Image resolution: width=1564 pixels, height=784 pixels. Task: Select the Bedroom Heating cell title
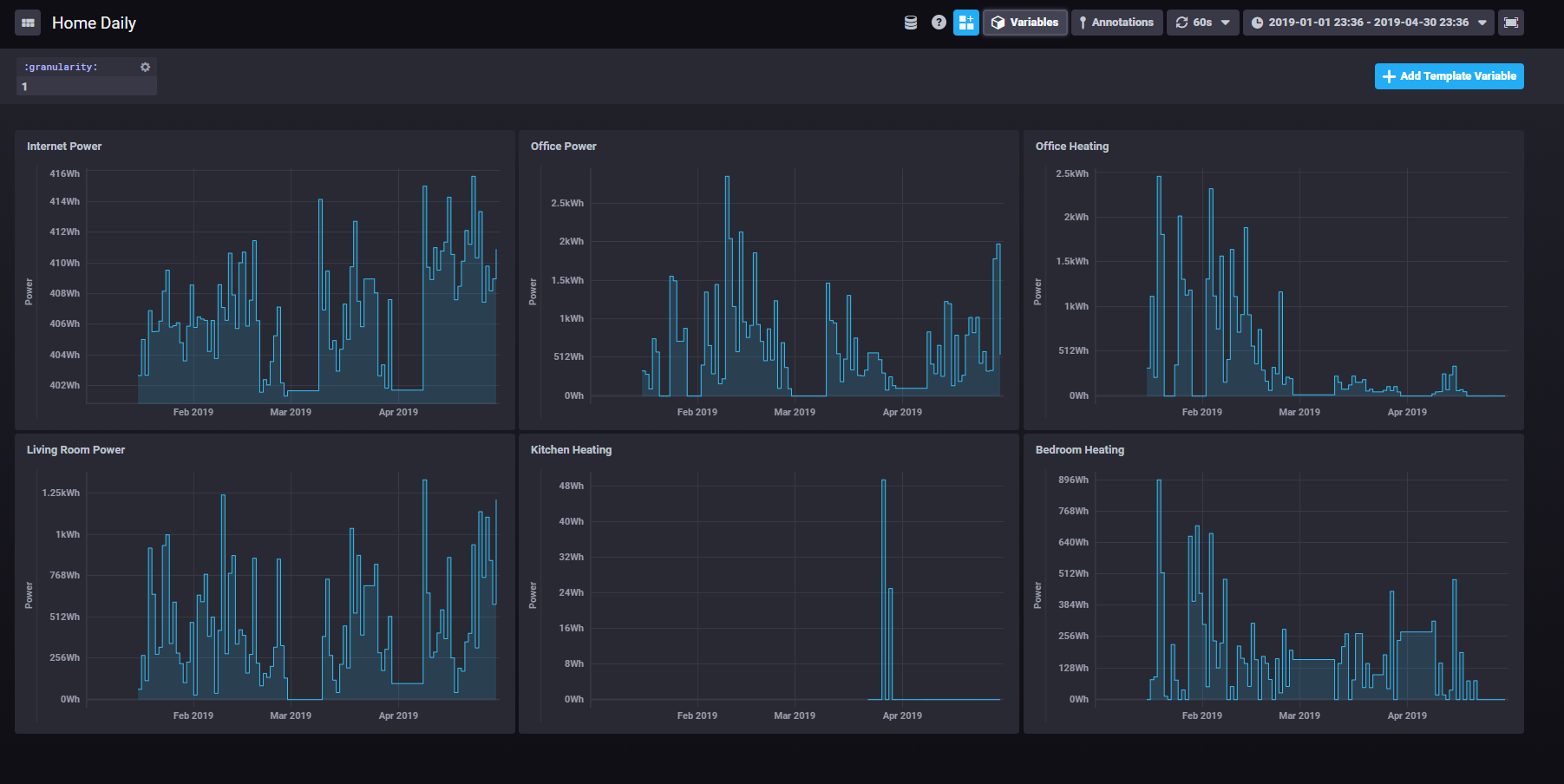(1080, 450)
